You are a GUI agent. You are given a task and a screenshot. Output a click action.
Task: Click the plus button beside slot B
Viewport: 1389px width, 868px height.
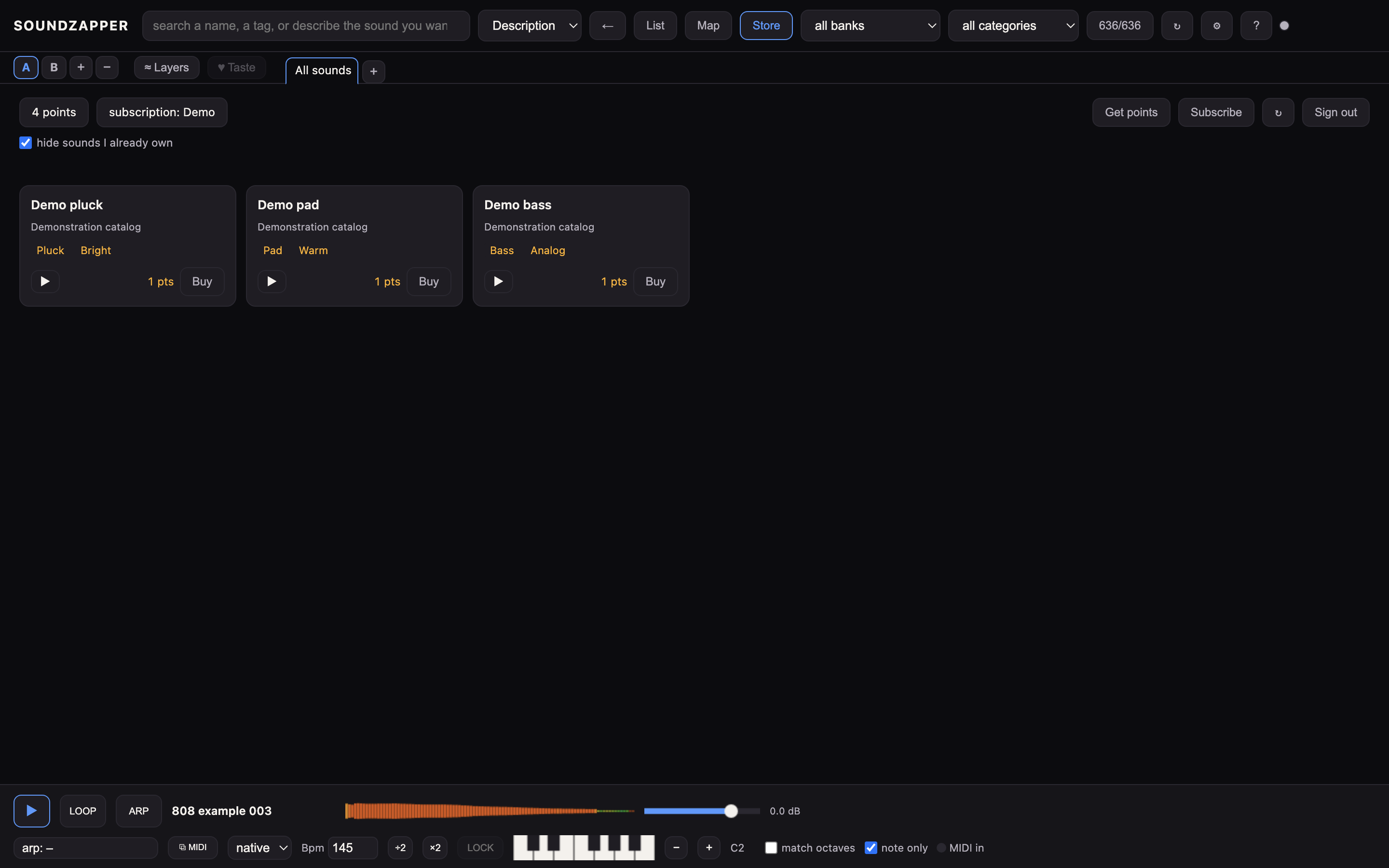(81, 67)
